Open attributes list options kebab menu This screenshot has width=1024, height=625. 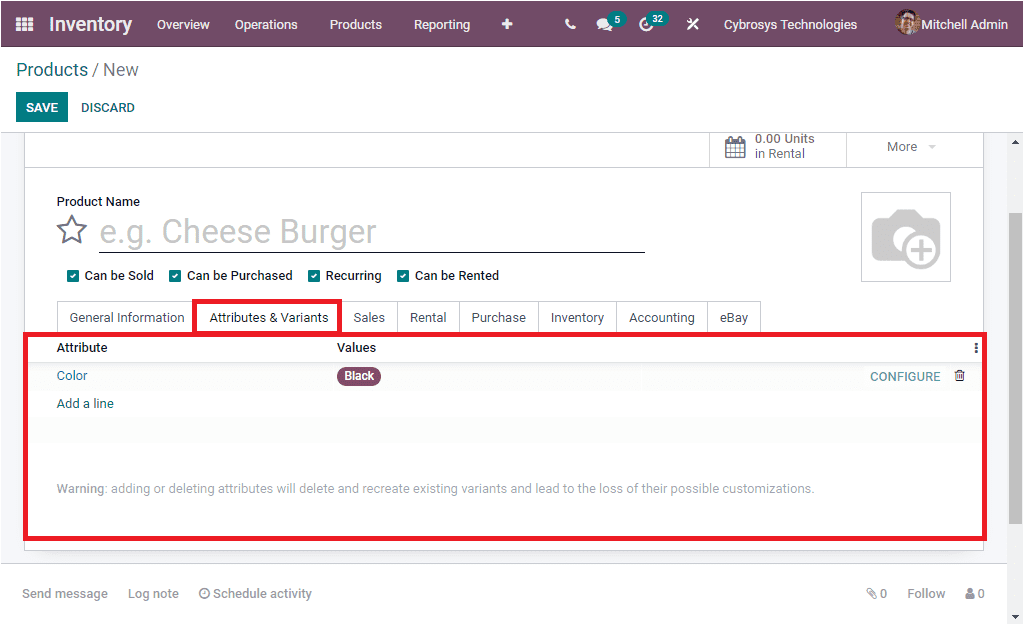pos(975,347)
